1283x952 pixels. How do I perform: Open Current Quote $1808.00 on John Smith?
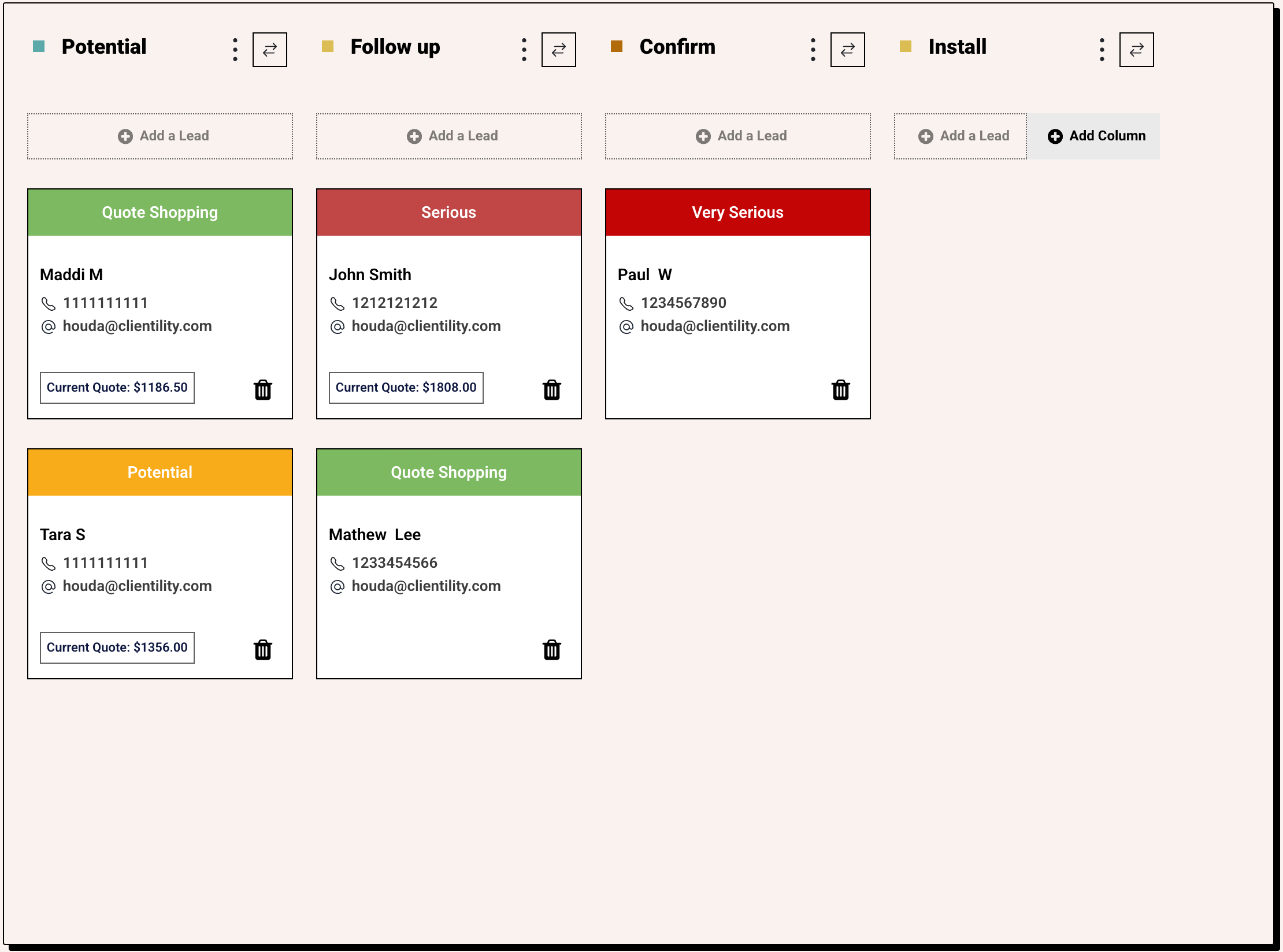click(x=406, y=388)
